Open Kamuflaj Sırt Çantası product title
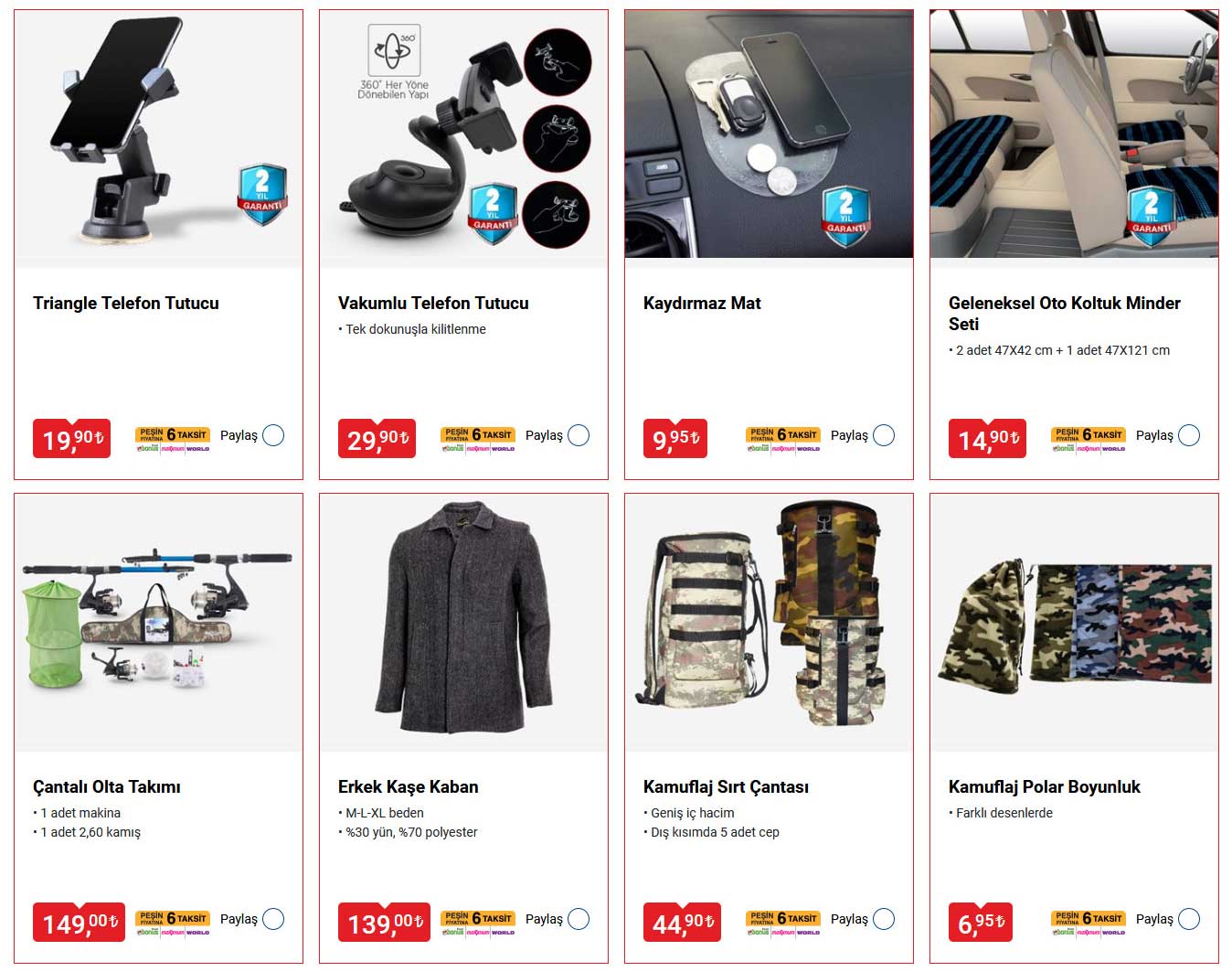 726,786
